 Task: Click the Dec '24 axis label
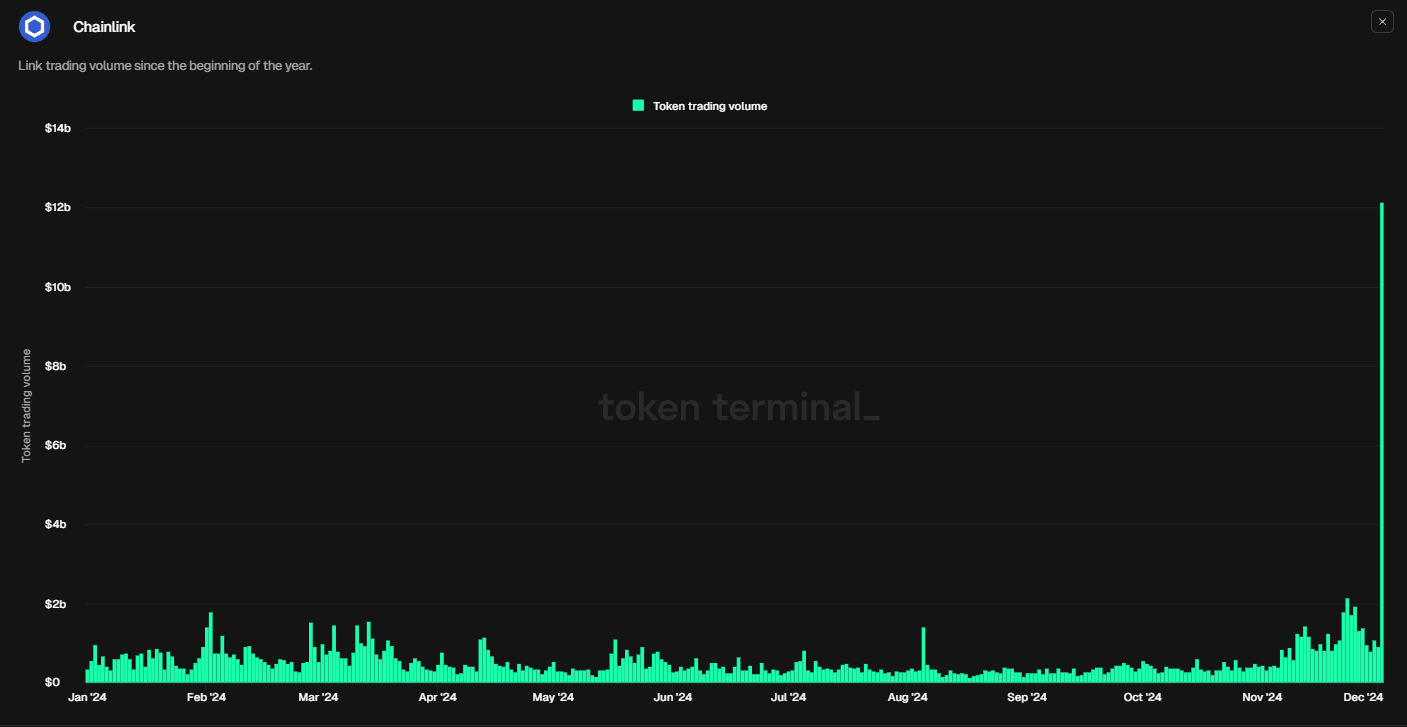click(1362, 697)
